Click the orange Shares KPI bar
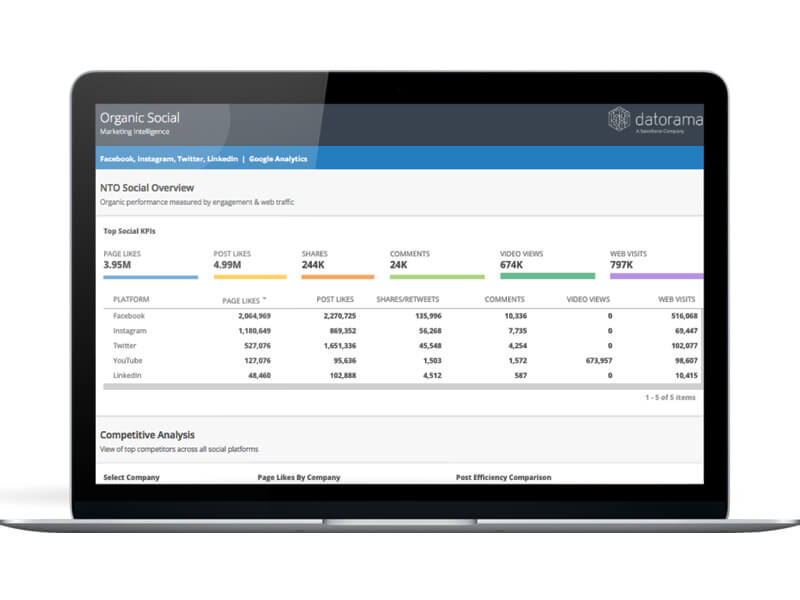 (x=337, y=276)
